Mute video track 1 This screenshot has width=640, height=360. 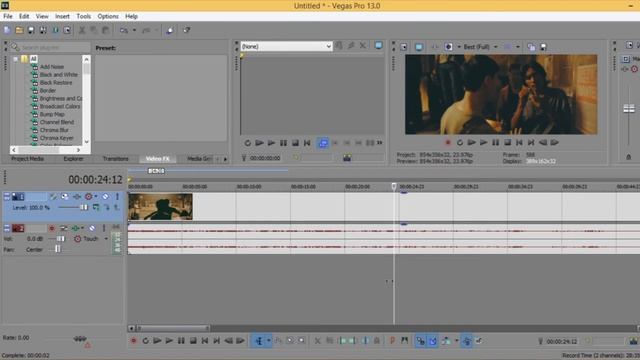point(105,197)
